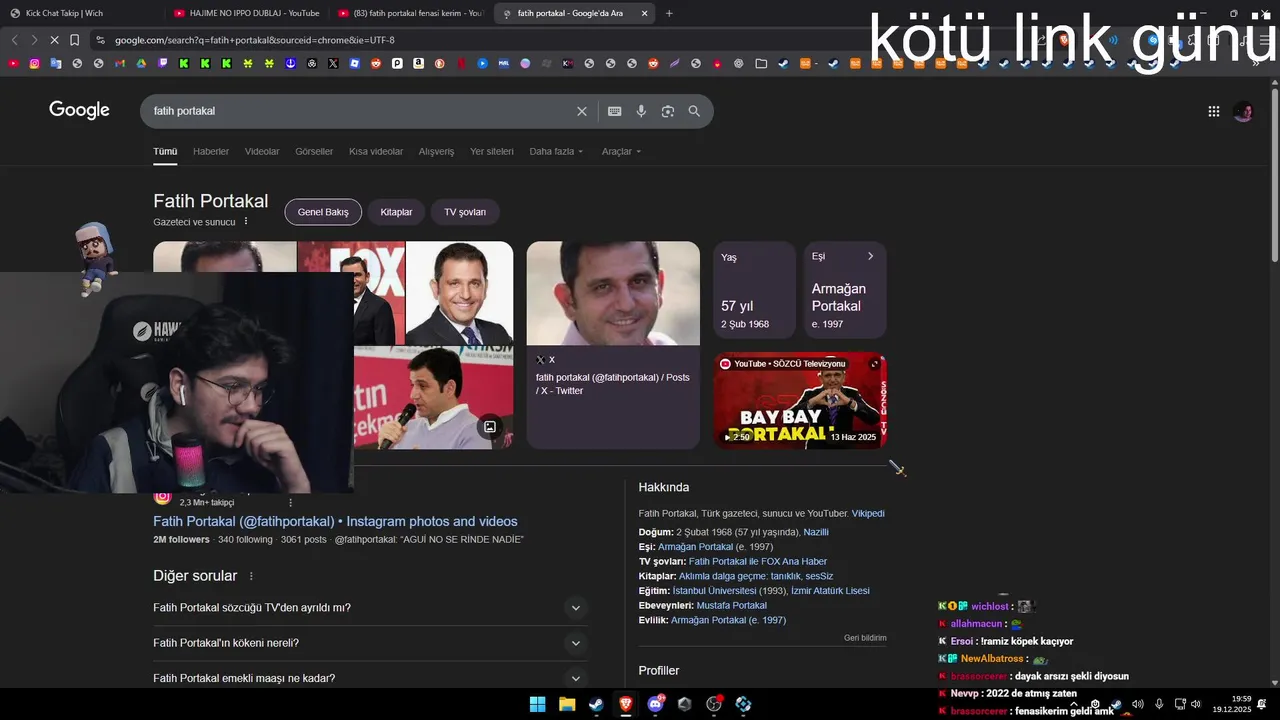Open the Eşi card arrow
Screen dimensions: 1280x720
(870, 256)
